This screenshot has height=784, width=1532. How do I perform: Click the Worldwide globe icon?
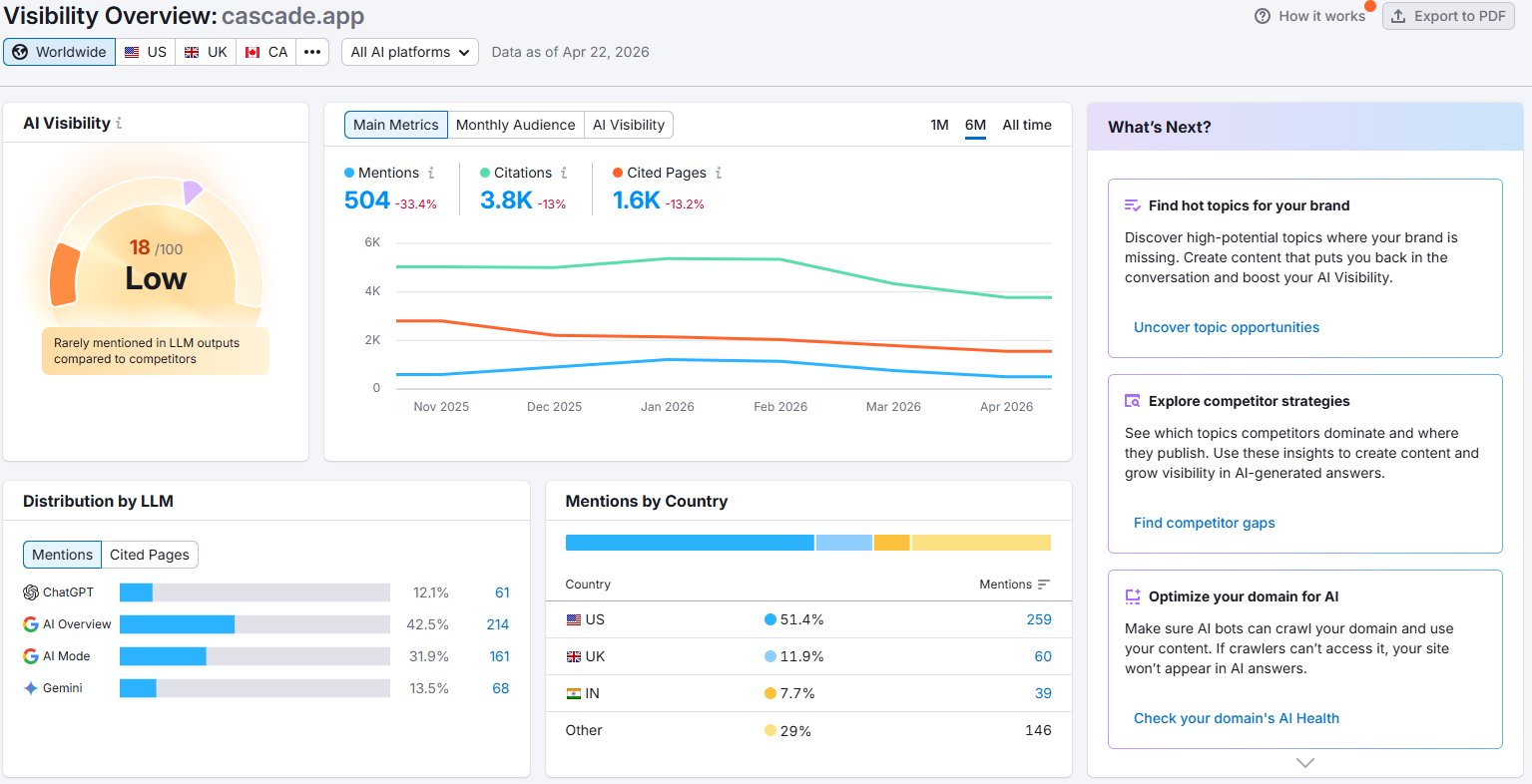click(20, 52)
